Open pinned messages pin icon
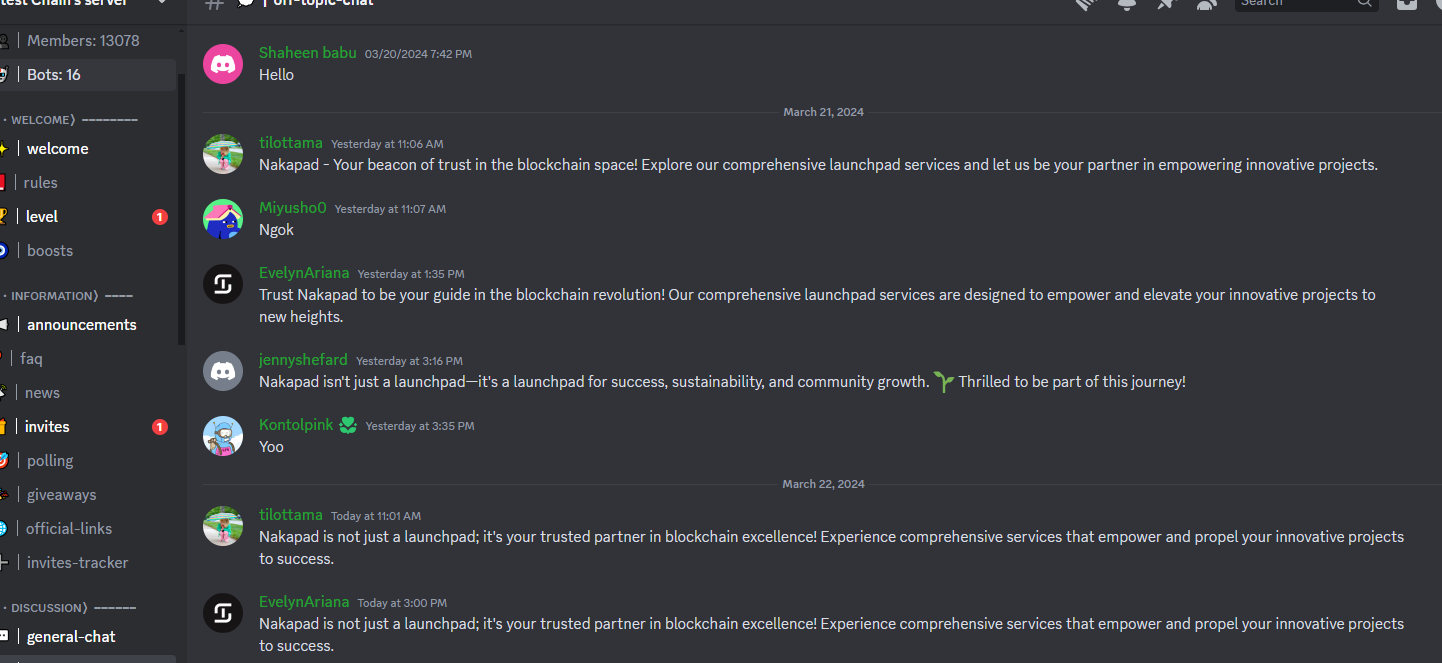The image size is (1442, 663). point(1166,4)
